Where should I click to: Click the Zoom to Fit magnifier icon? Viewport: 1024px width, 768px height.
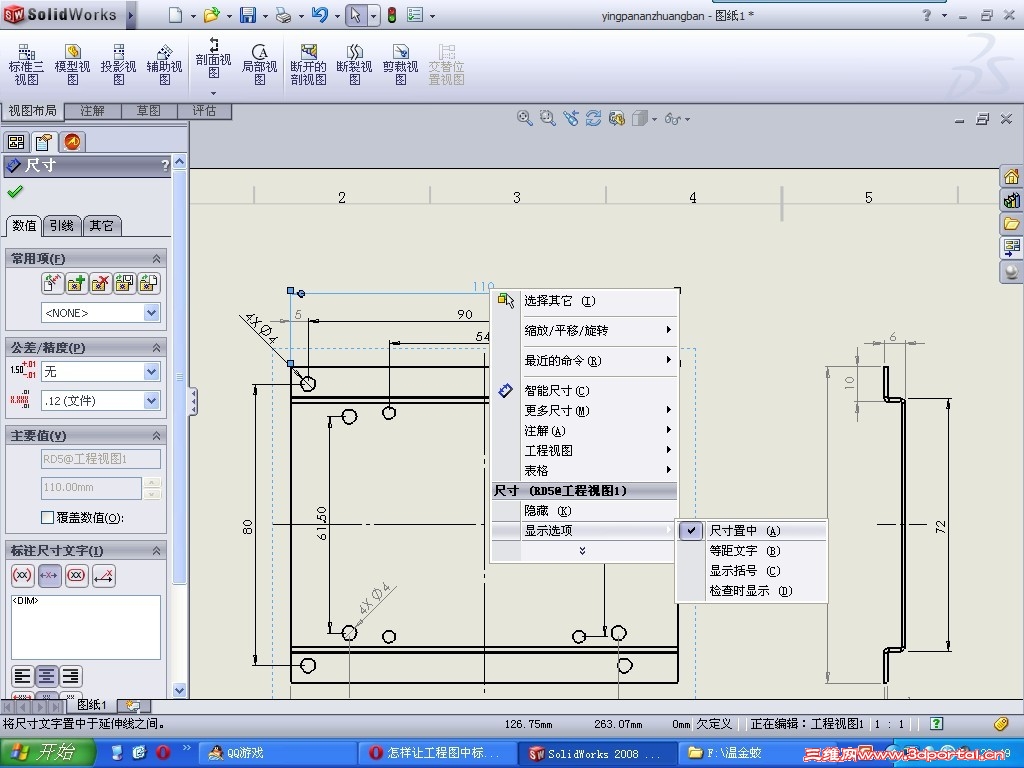point(524,118)
